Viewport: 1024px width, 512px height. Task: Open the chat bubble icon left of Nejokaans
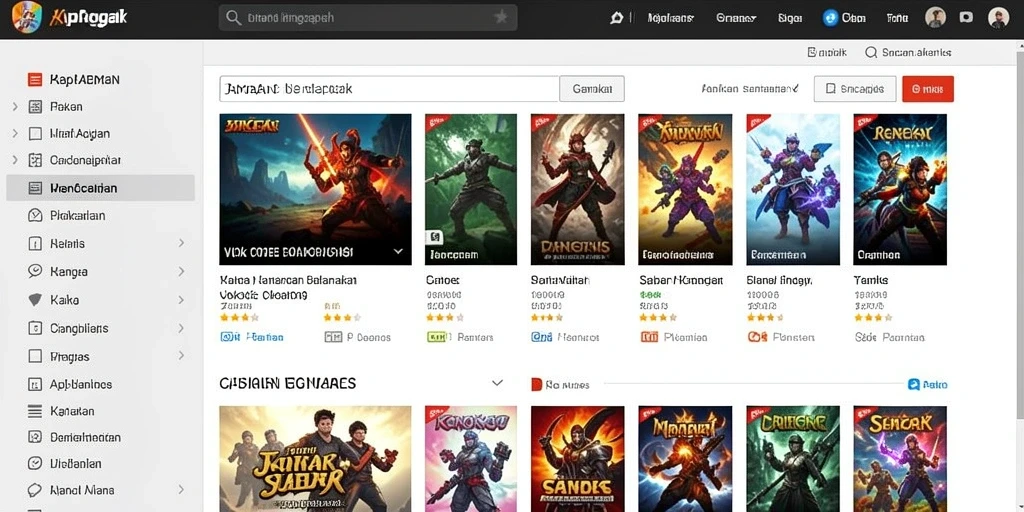click(x=616, y=18)
